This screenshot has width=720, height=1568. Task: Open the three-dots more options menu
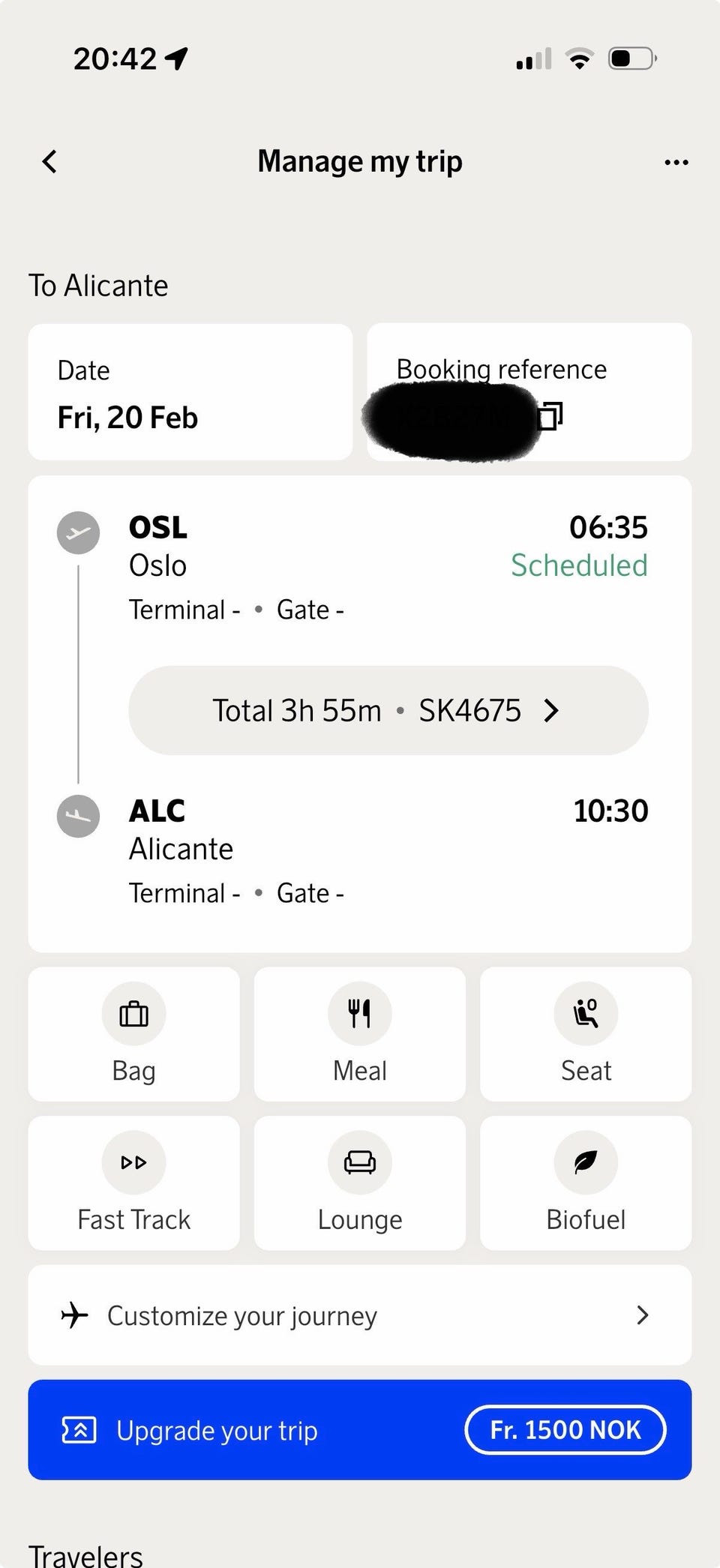(676, 162)
